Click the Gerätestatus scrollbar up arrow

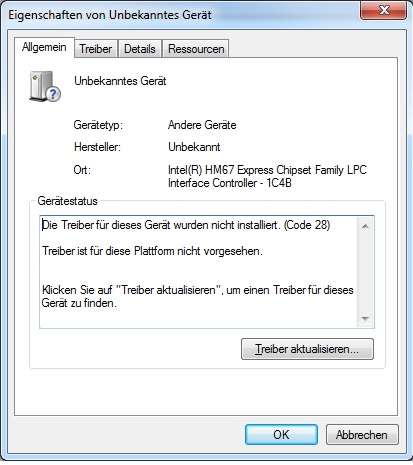(x=365, y=226)
